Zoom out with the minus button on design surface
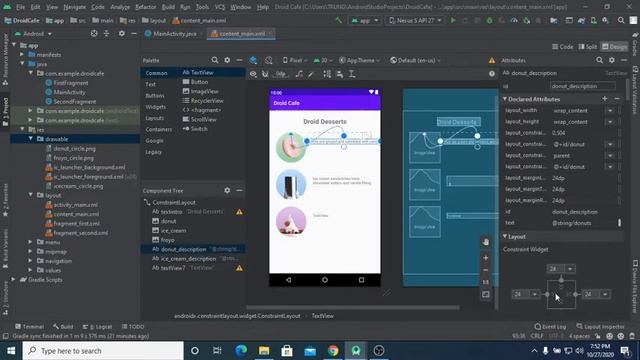Screen dimensions: 640x360 [x=486, y=270]
